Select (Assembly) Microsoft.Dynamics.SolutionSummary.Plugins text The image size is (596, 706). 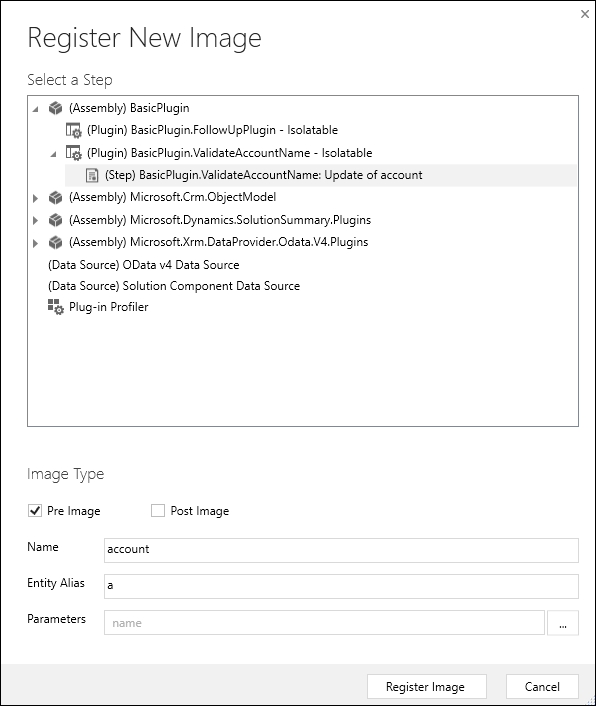(220, 220)
